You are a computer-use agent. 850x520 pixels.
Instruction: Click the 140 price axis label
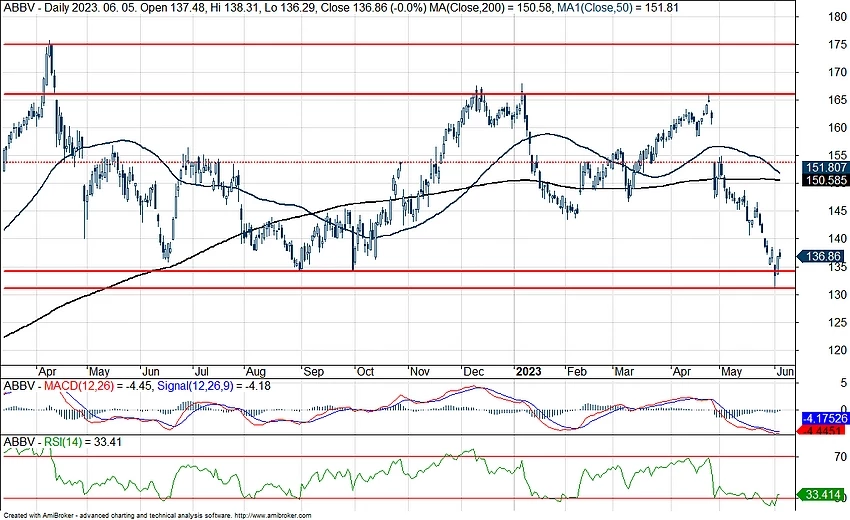(837, 239)
